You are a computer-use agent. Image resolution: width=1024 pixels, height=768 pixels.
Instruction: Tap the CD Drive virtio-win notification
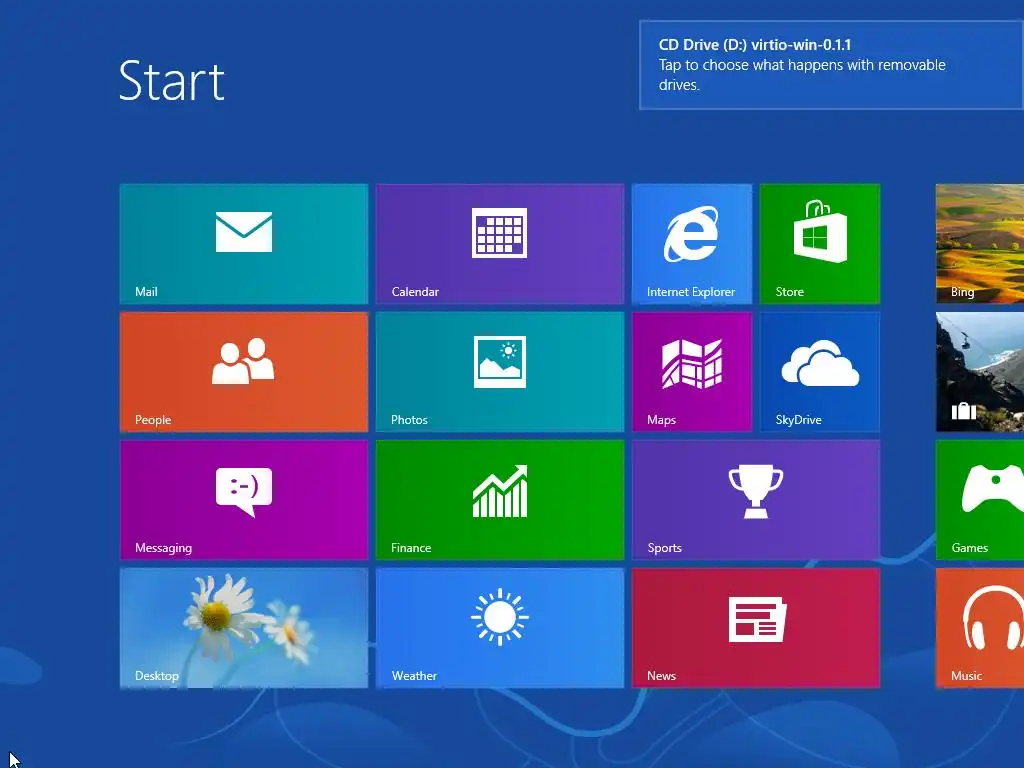pyautogui.click(x=831, y=65)
